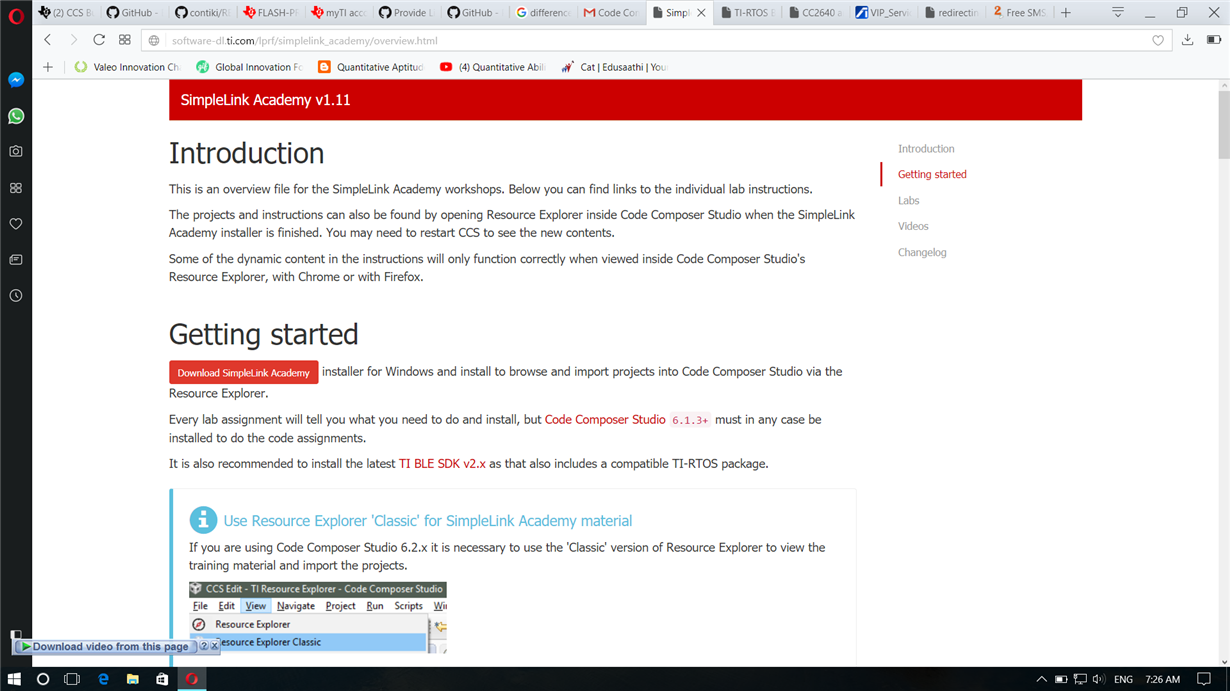Viewport: 1230px width, 691px height.
Task: Launch Microsoft Edge from the taskbar
Action: point(103,679)
